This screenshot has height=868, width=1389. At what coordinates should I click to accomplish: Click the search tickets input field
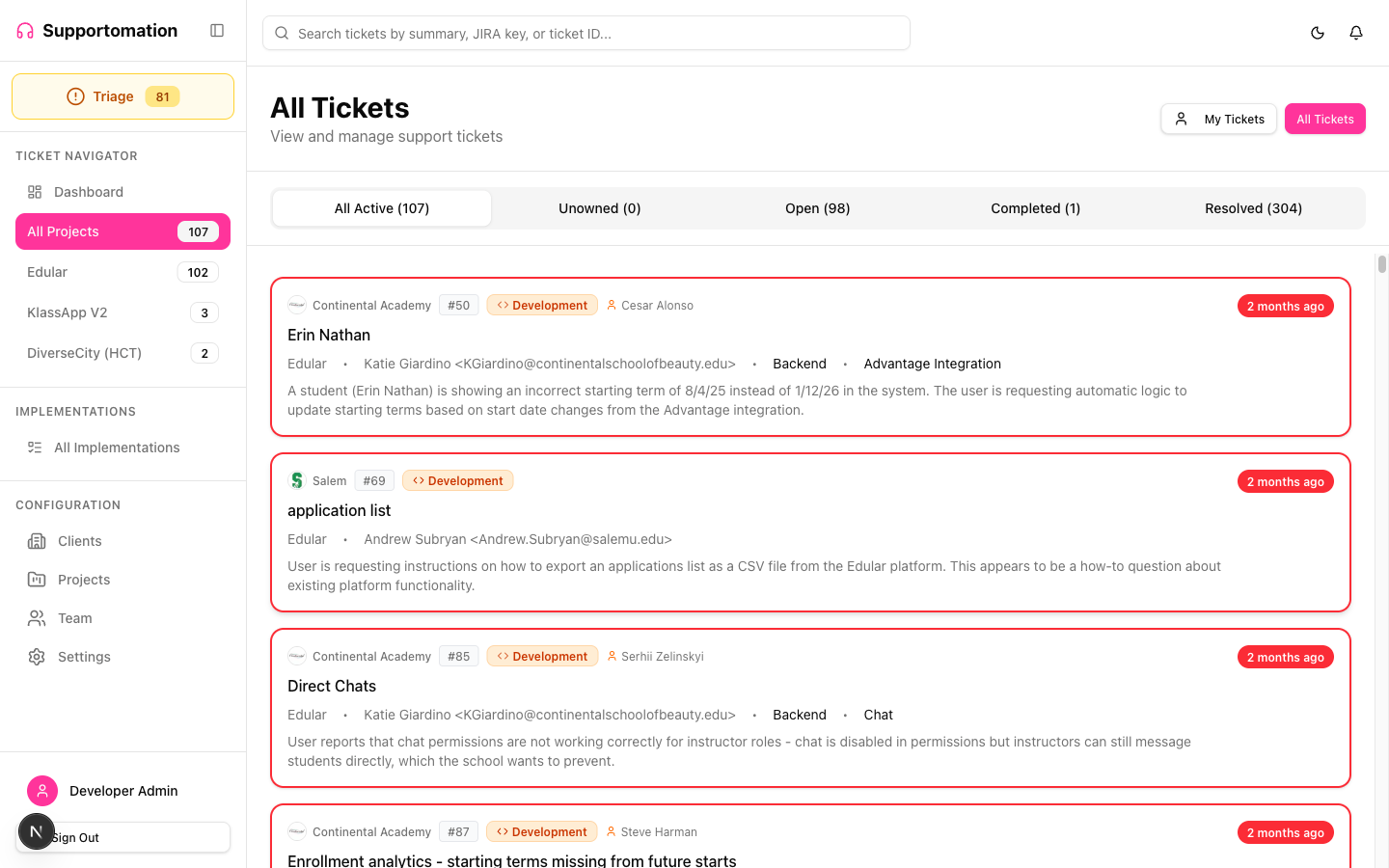point(586,32)
